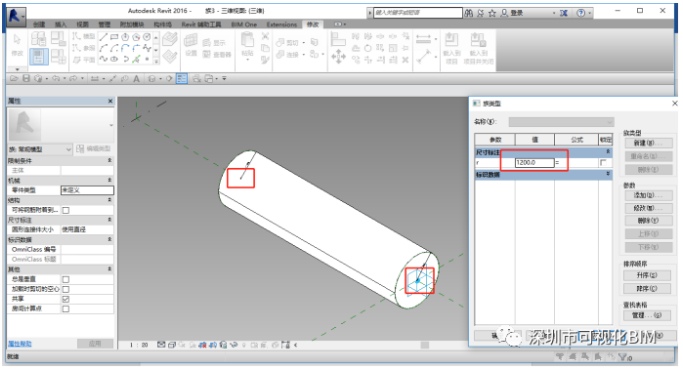683x370 pixels.
Task: Switch to the 修改 ribbon tab
Action: pos(313,24)
